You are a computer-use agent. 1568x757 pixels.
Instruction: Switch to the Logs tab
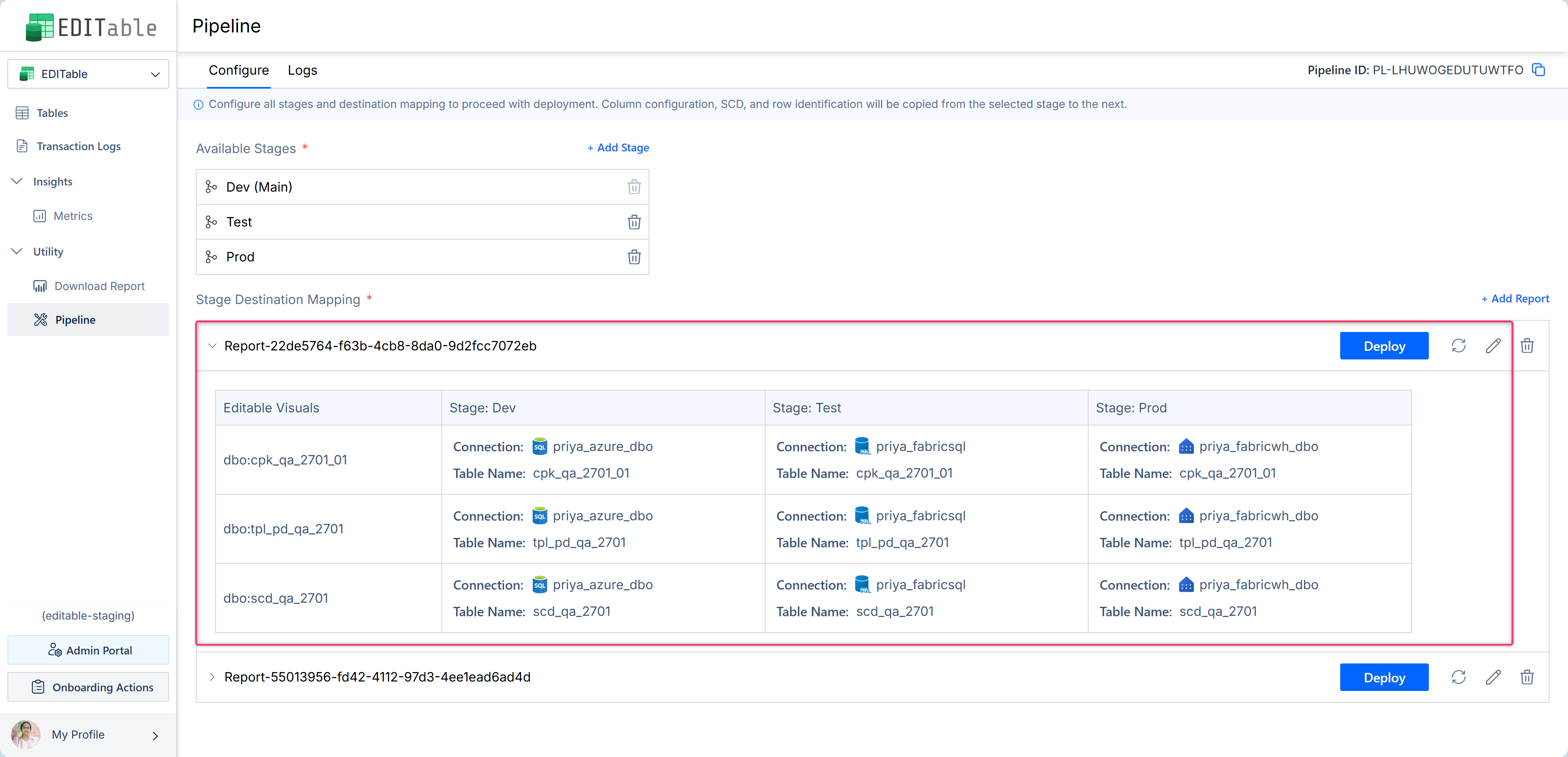click(x=302, y=71)
